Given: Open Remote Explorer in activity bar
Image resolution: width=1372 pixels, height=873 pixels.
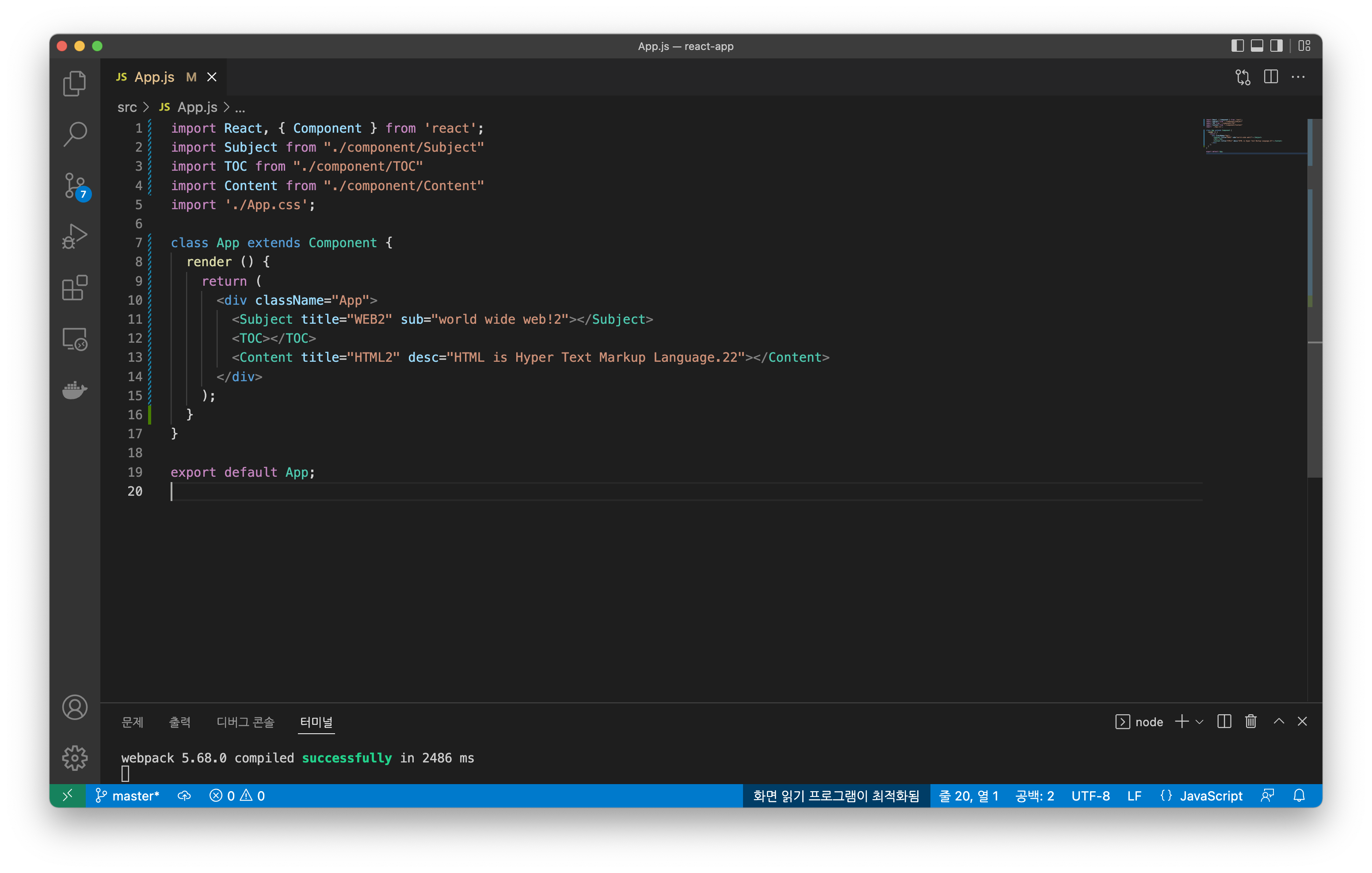Looking at the screenshot, I should point(75,339).
